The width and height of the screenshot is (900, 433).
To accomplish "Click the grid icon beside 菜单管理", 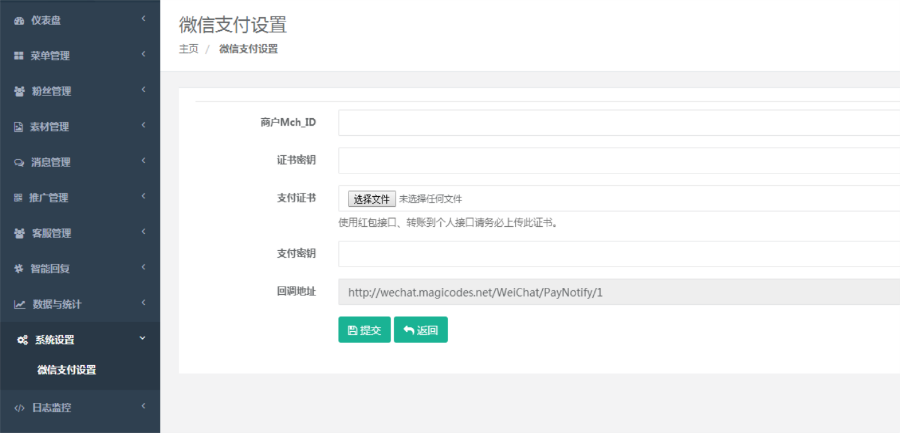I will [x=19, y=56].
